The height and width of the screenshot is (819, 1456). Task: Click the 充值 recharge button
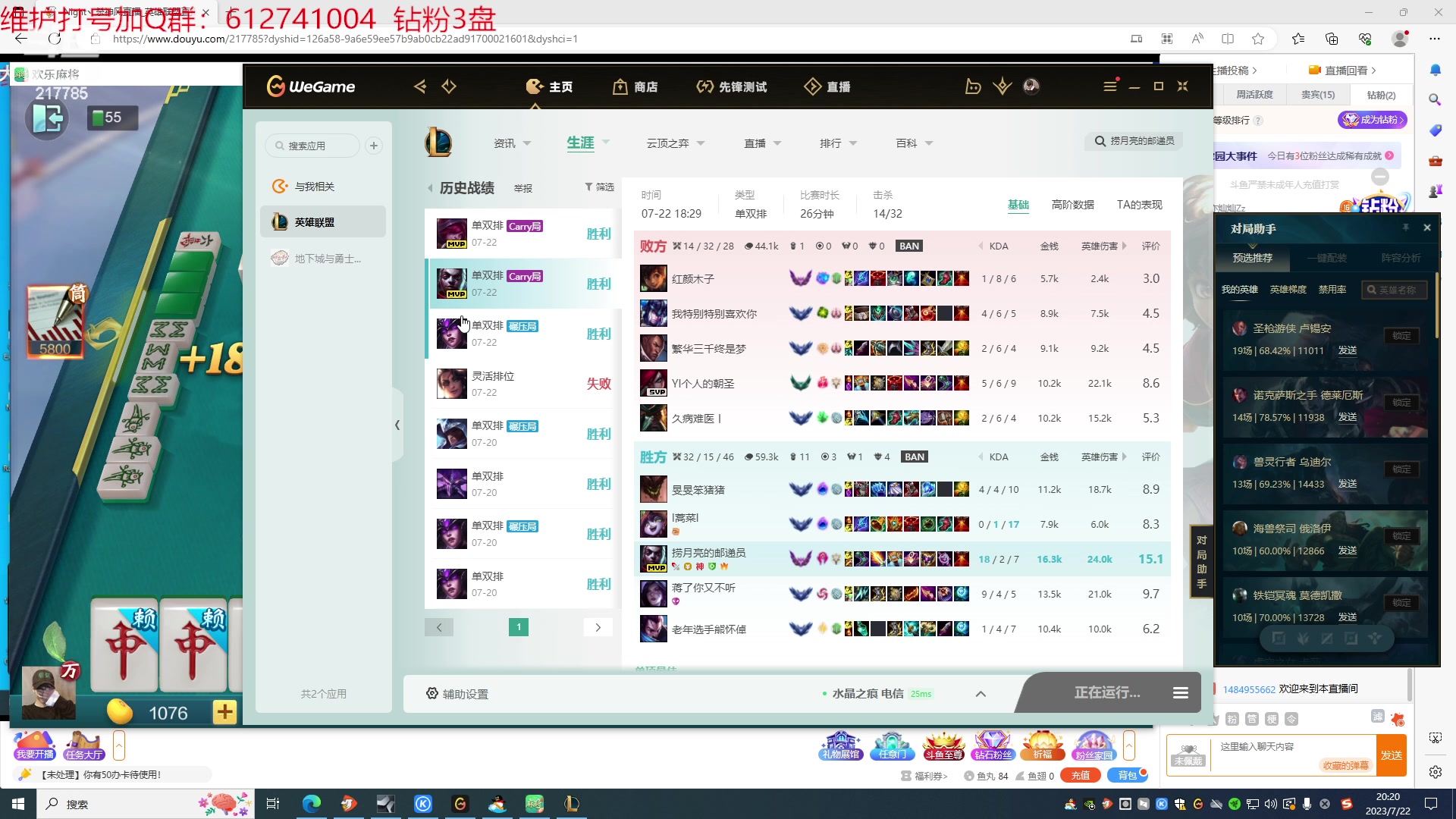tap(1080, 775)
